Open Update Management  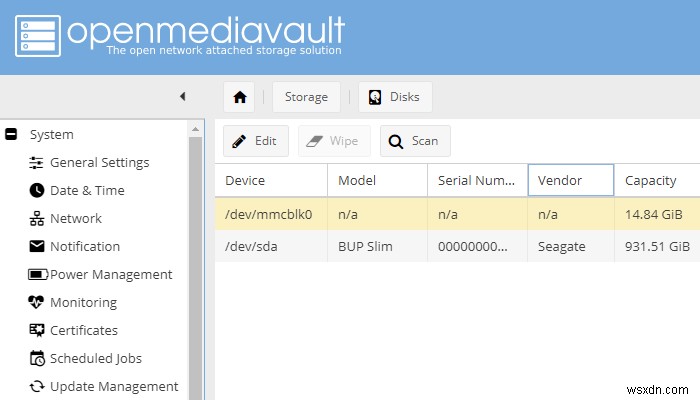point(114,387)
